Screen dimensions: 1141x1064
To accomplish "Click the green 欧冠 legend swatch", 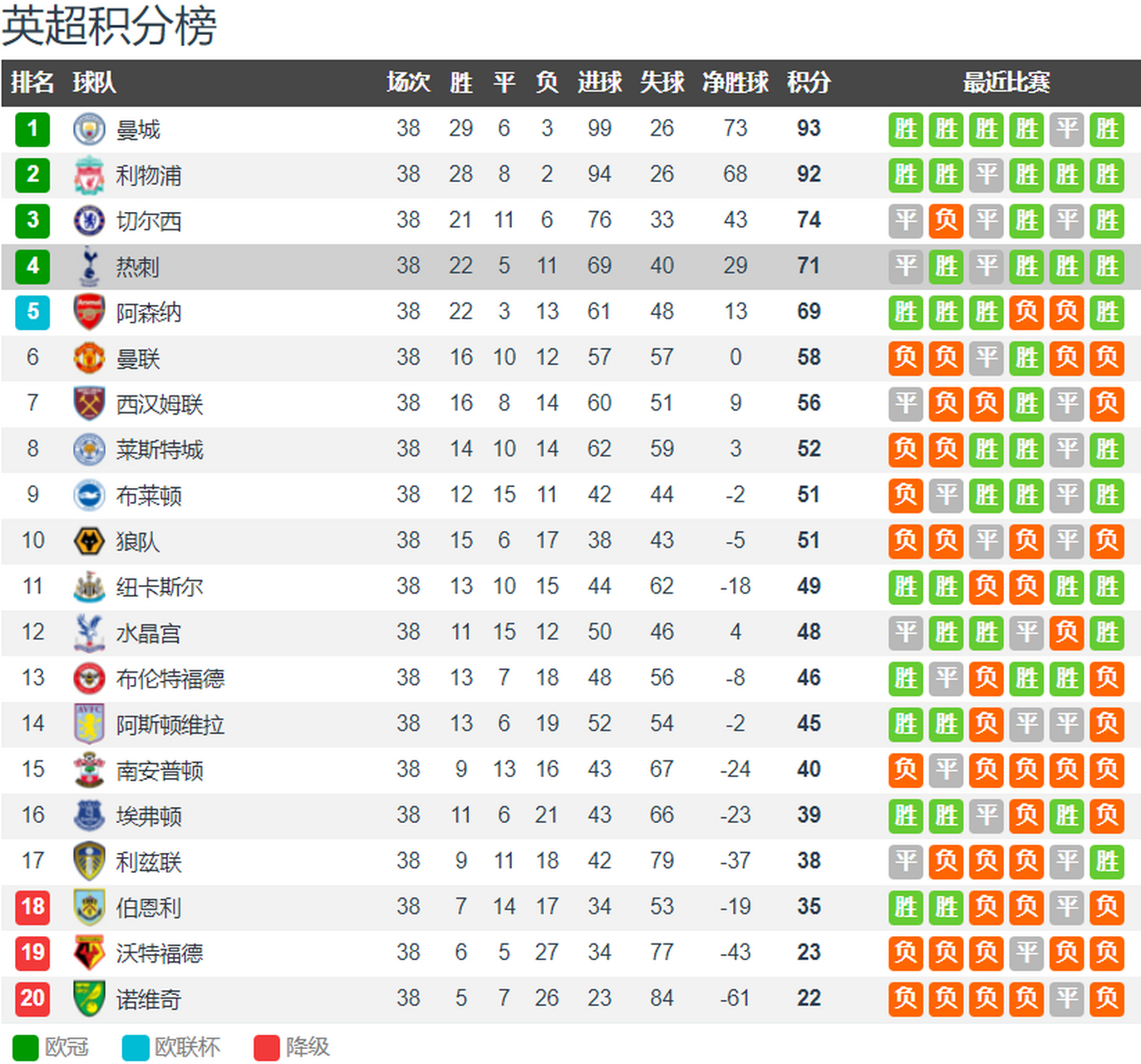I will point(26,1047).
